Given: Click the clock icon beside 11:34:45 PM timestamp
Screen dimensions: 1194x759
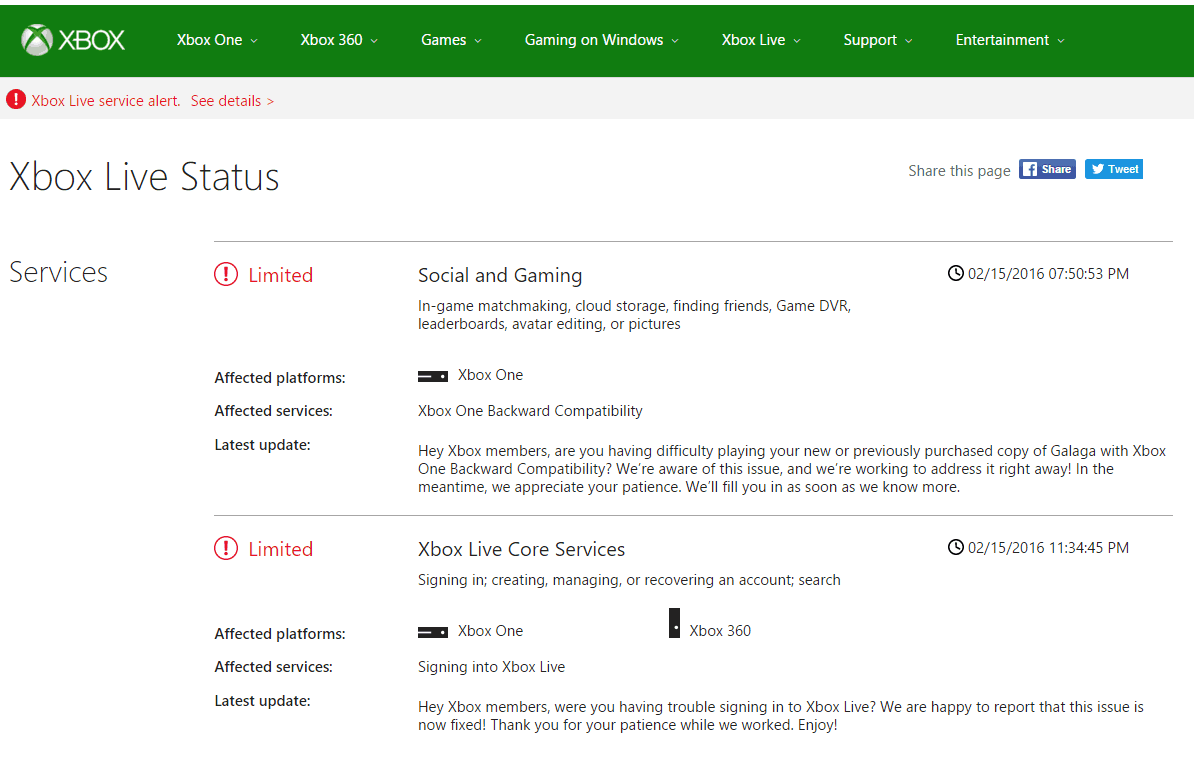Looking at the screenshot, I should 956,547.
